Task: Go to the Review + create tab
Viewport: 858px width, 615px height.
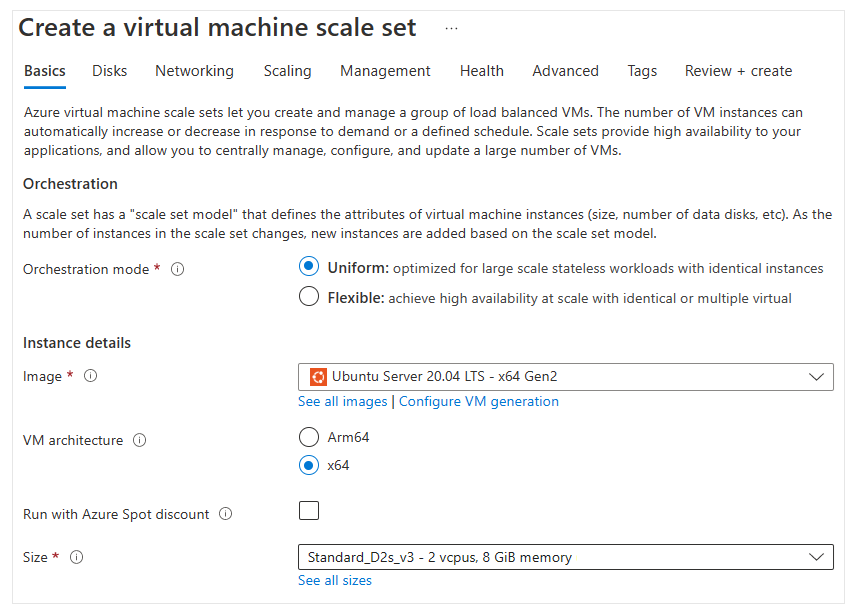Action: (738, 71)
